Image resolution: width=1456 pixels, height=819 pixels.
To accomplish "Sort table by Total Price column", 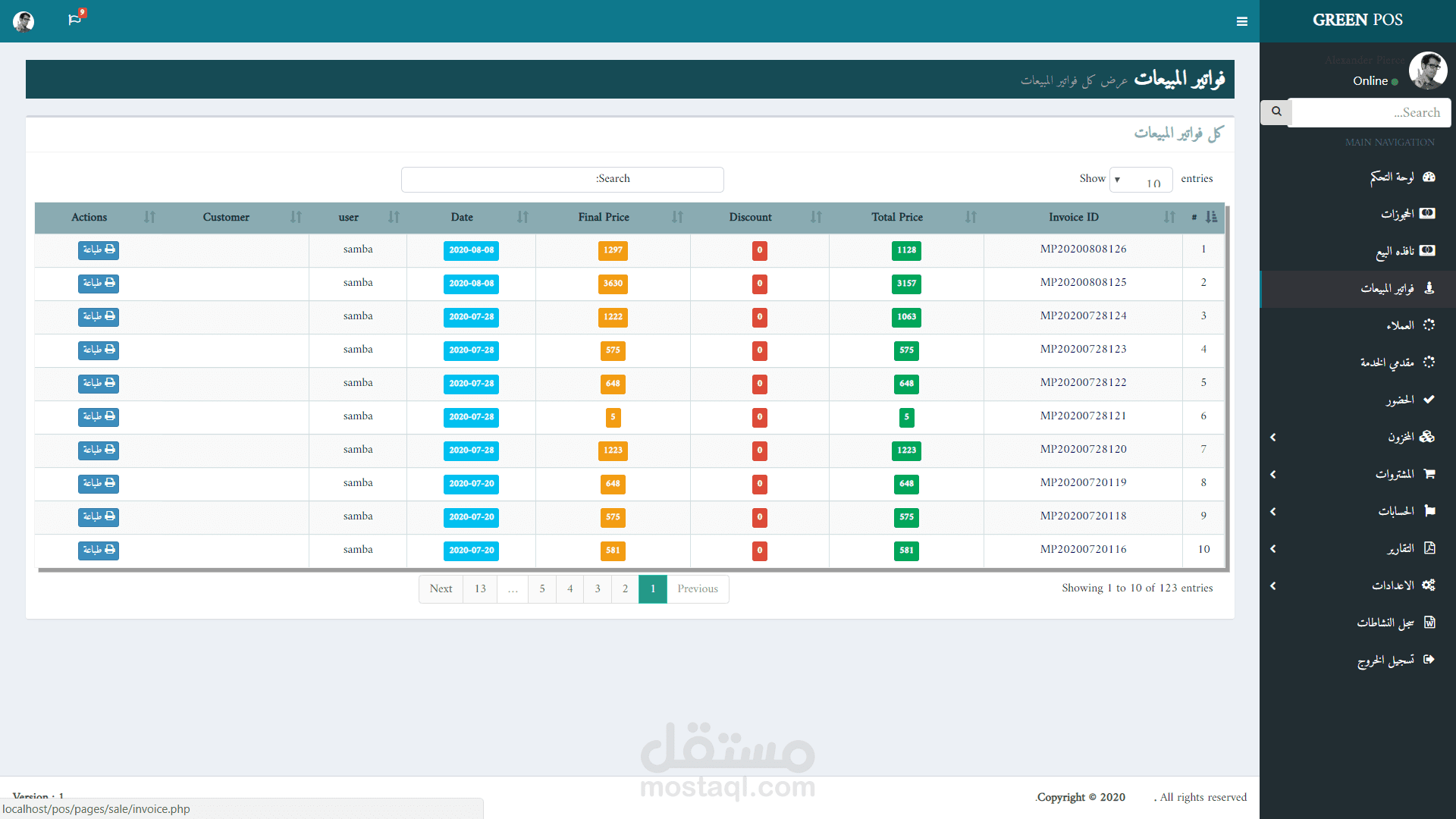I will click(x=897, y=218).
